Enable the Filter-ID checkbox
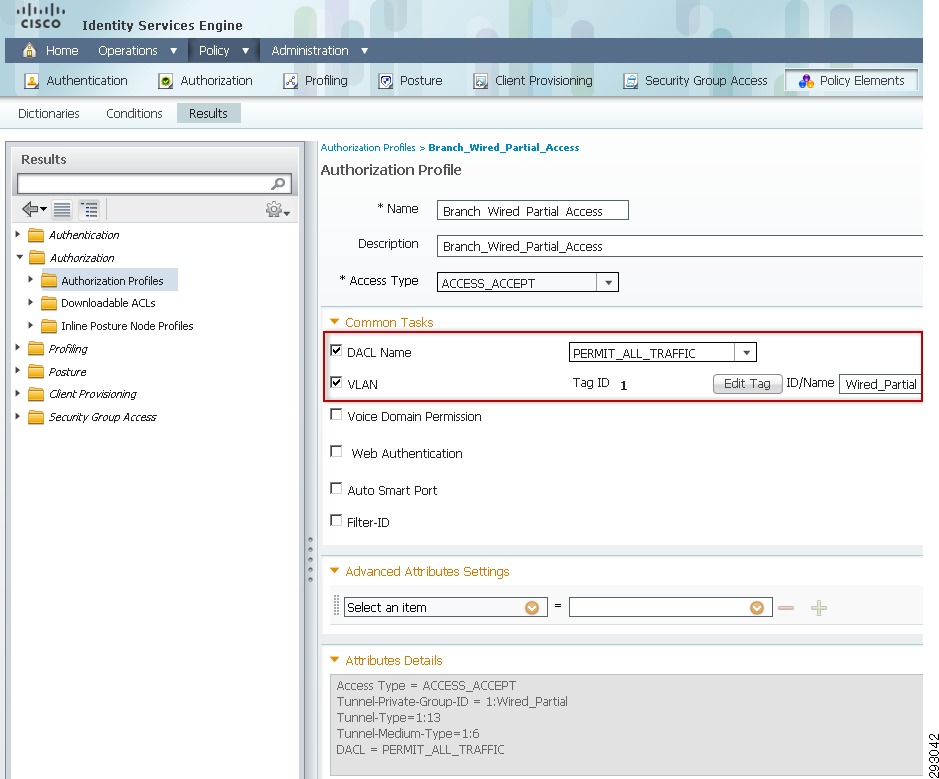Image resolution: width=939 pixels, height=779 pixels. [336, 520]
